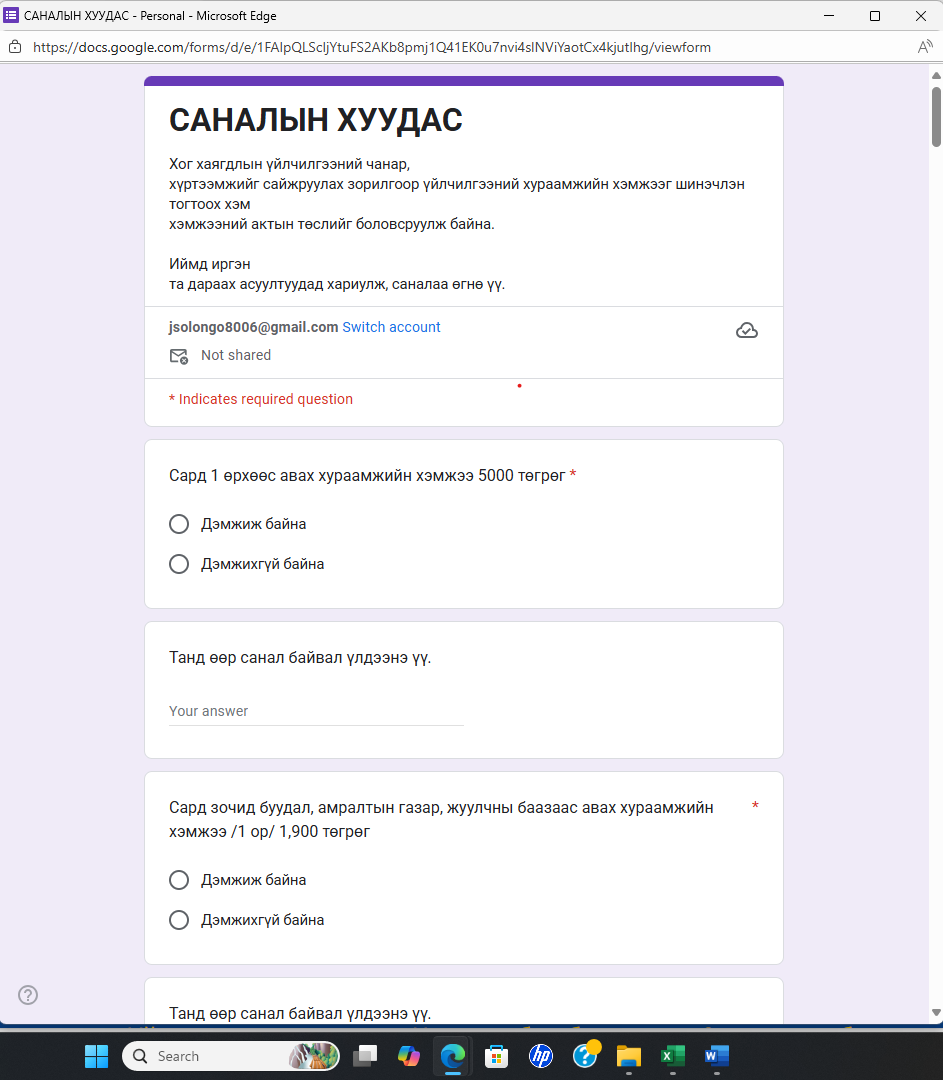Open File Explorer from the taskbar
The image size is (943, 1080).
click(x=628, y=1056)
